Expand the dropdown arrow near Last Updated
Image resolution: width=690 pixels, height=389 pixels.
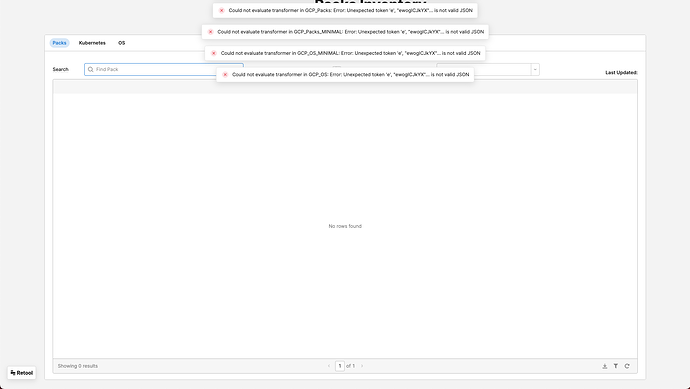pyautogui.click(x=535, y=70)
